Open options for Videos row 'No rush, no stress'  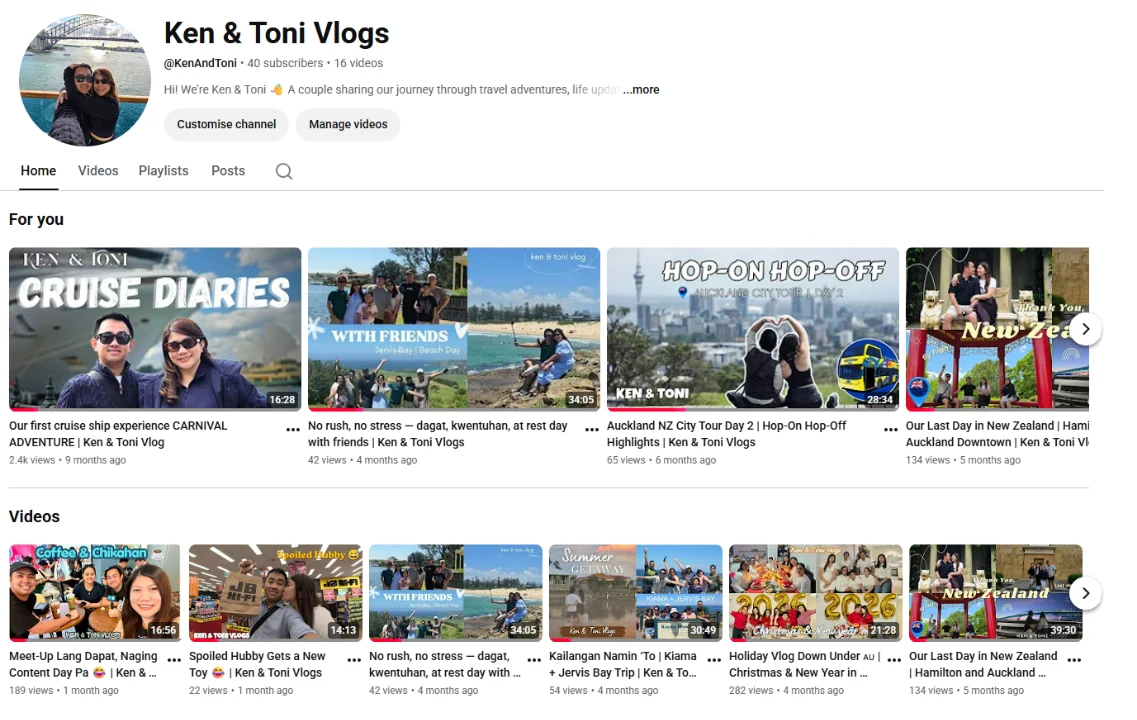tap(534, 660)
